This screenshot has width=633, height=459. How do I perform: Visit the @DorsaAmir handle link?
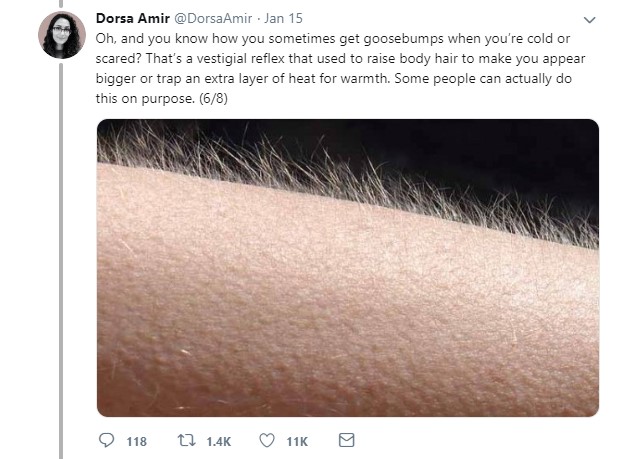pyautogui.click(x=213, y=19)
